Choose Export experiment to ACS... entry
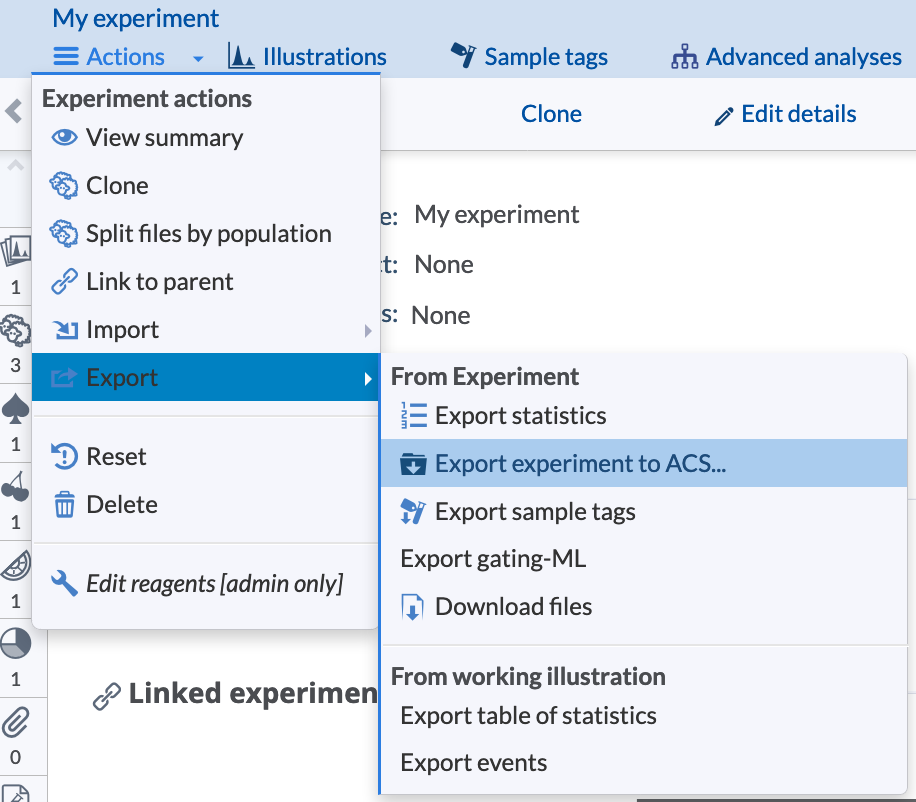Viewport: 916px width, 802px height. pos(644,463)
